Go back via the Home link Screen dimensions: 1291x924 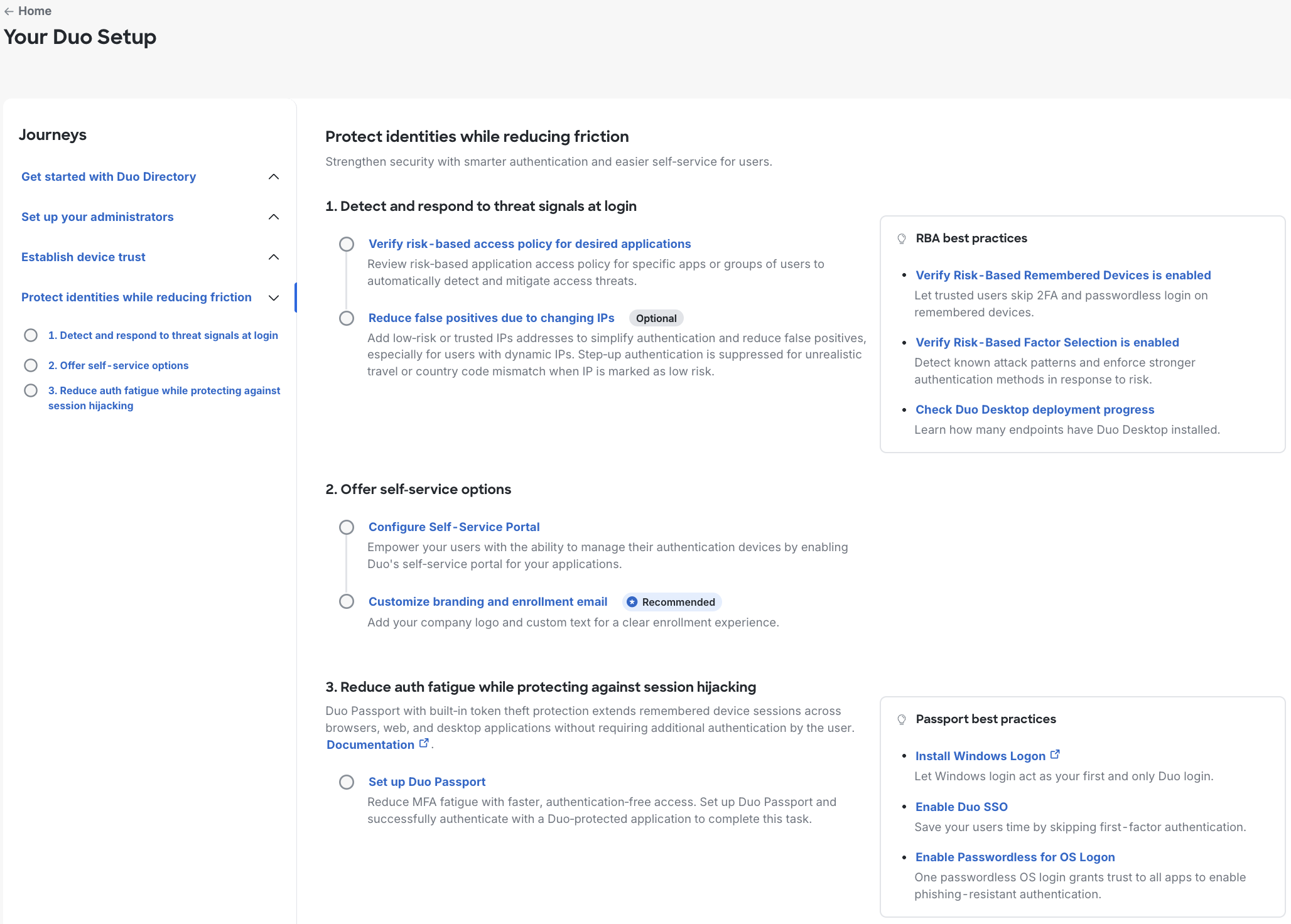(x=35, y=11)
